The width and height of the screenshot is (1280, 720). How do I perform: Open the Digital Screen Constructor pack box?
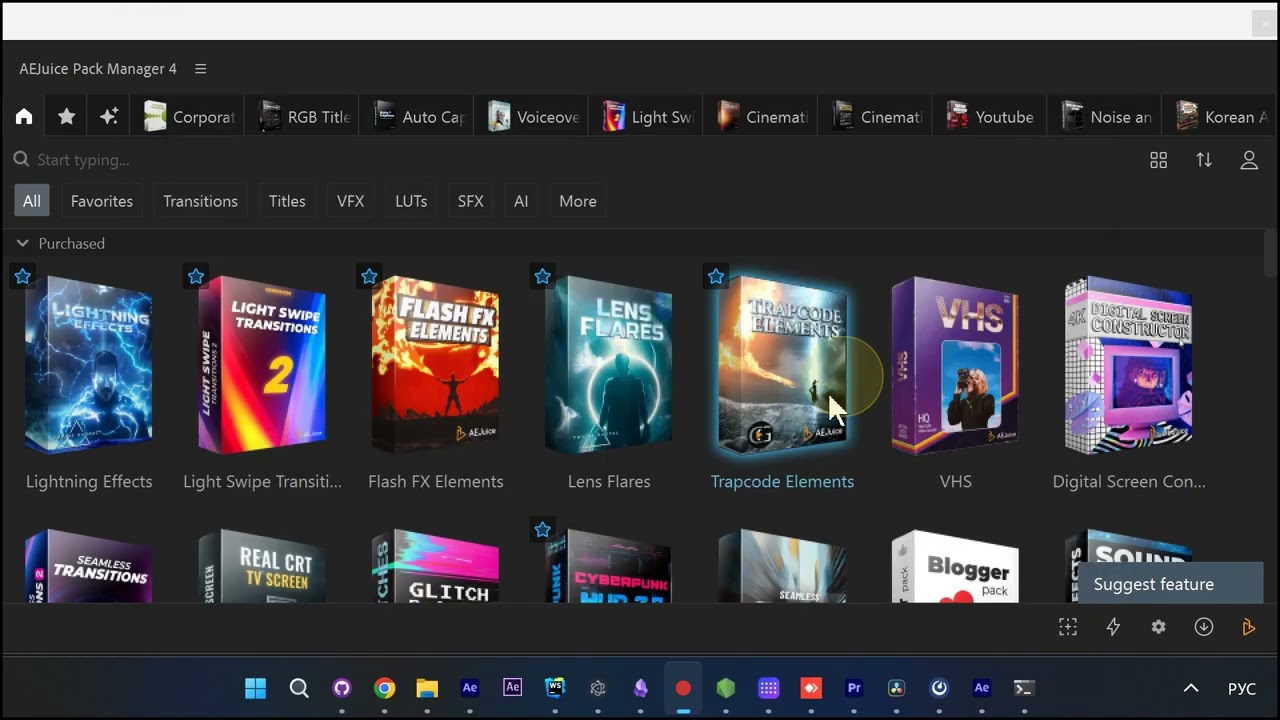tap(1128, 365)
